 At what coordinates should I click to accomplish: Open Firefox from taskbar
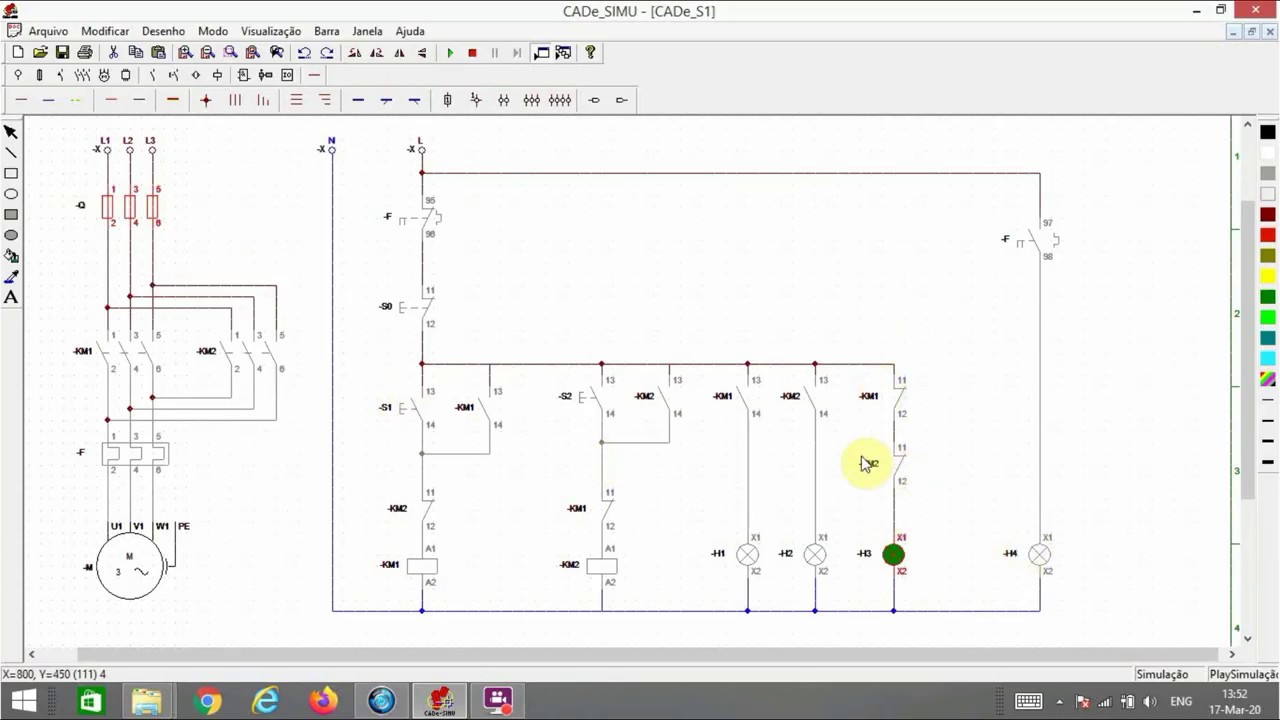[323, 701]
